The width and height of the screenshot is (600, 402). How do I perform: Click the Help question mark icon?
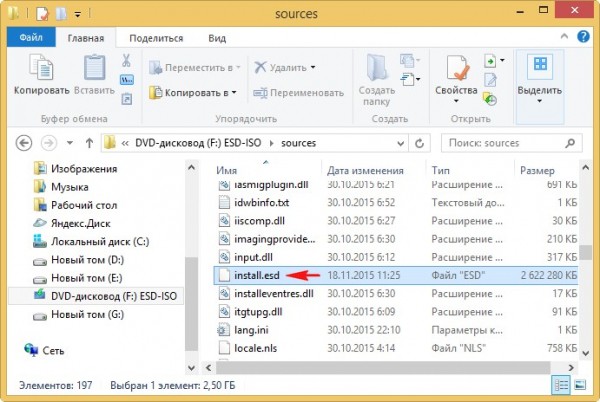click(583, 37)
